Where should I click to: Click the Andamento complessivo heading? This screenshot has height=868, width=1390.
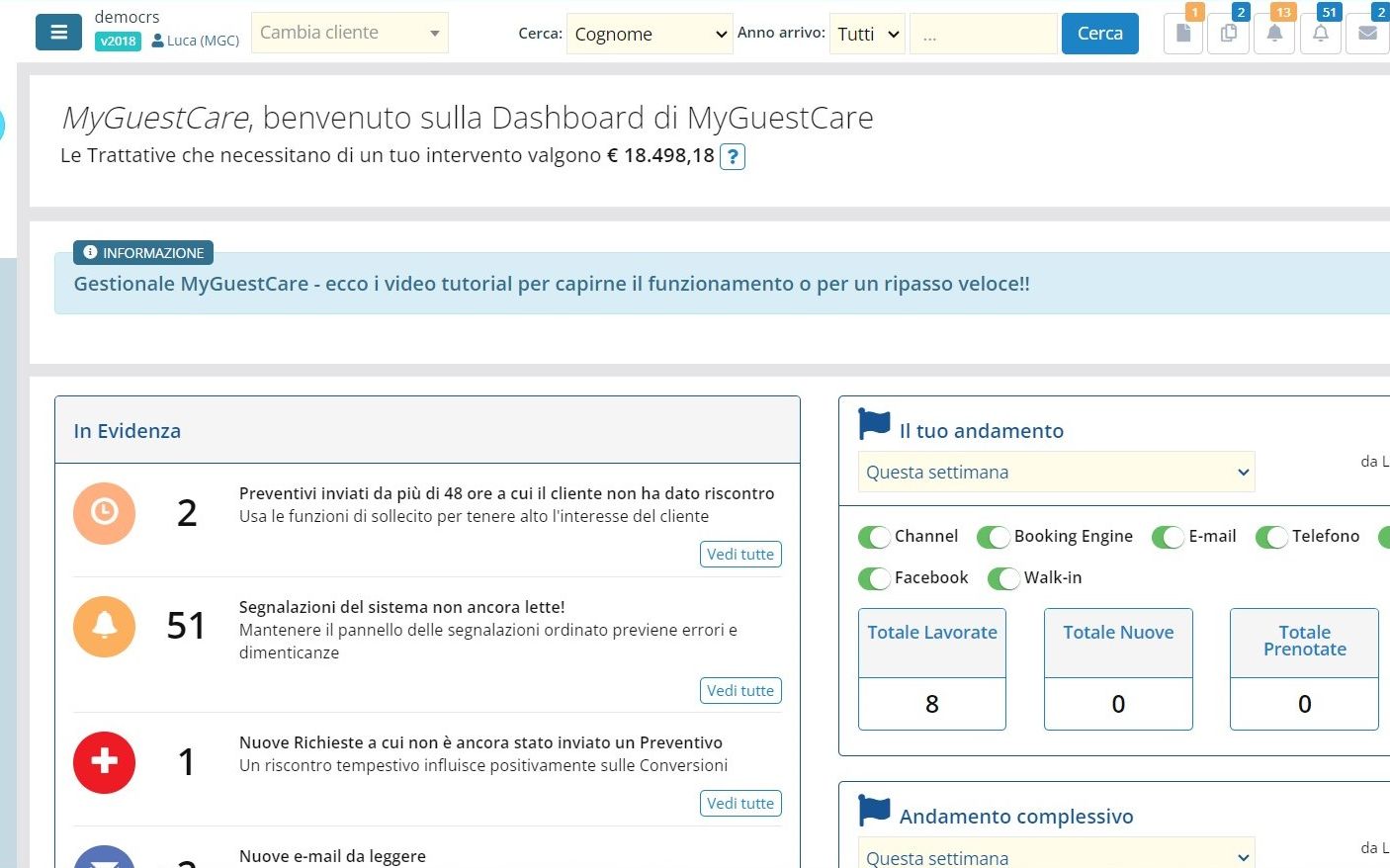coord(1016,817)
